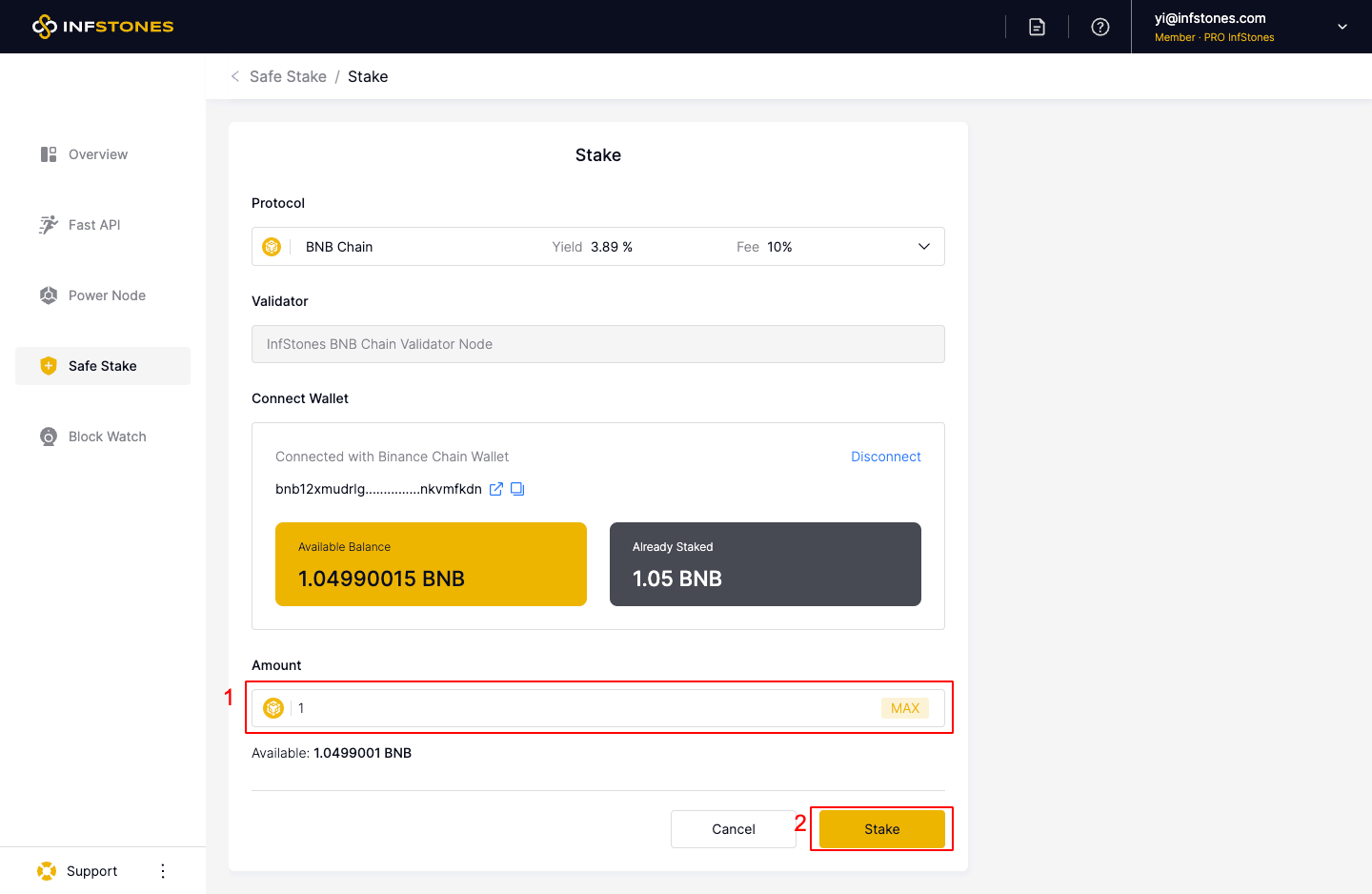Screen dimensions: 1372x894
Task: Disconnect the Binance Chain Wallet
Action: 886,457
